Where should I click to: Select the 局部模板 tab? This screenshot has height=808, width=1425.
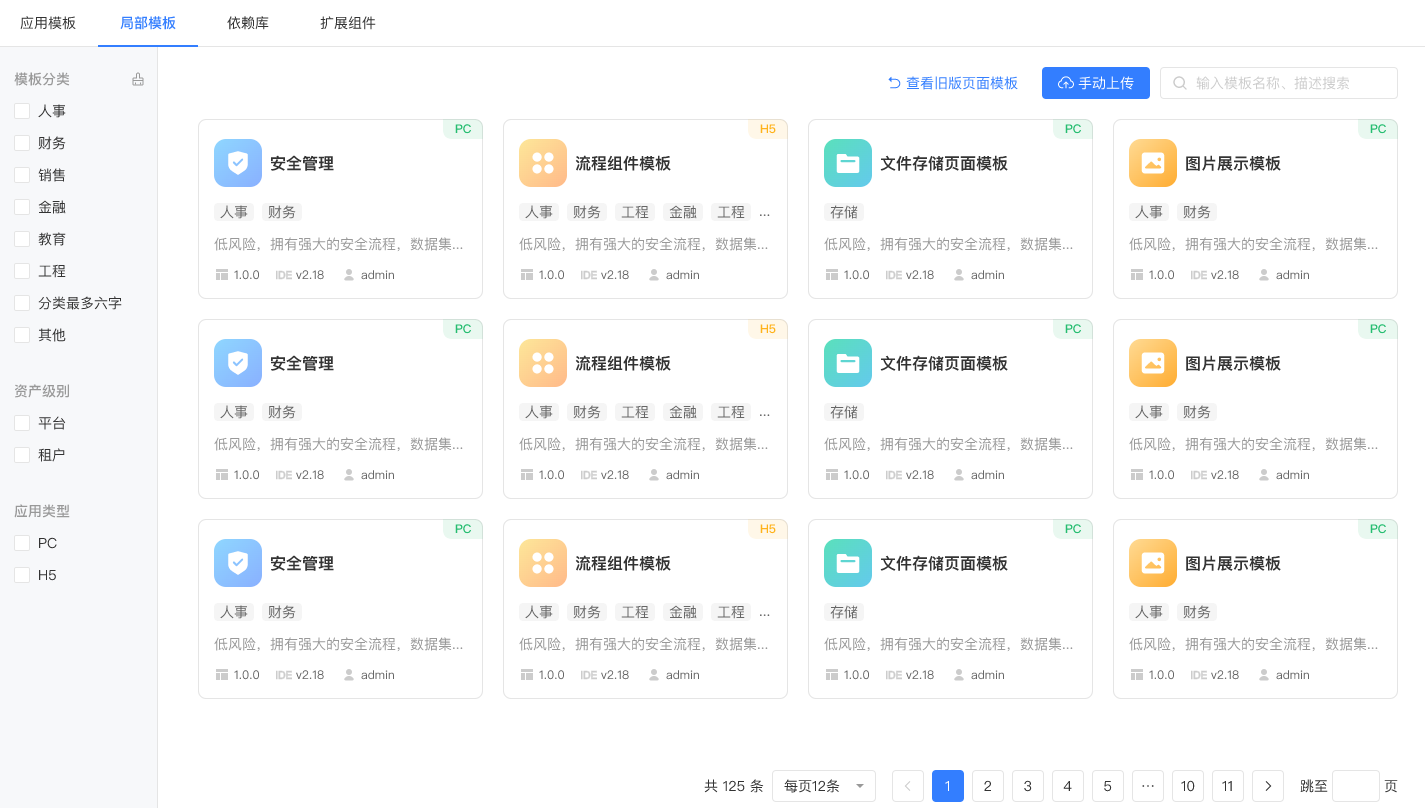(x=148, y=23)
